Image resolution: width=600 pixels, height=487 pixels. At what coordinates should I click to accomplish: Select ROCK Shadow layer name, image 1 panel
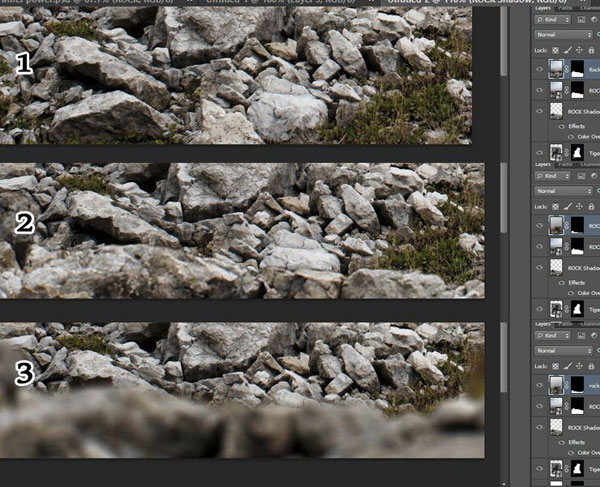point(584,112)
